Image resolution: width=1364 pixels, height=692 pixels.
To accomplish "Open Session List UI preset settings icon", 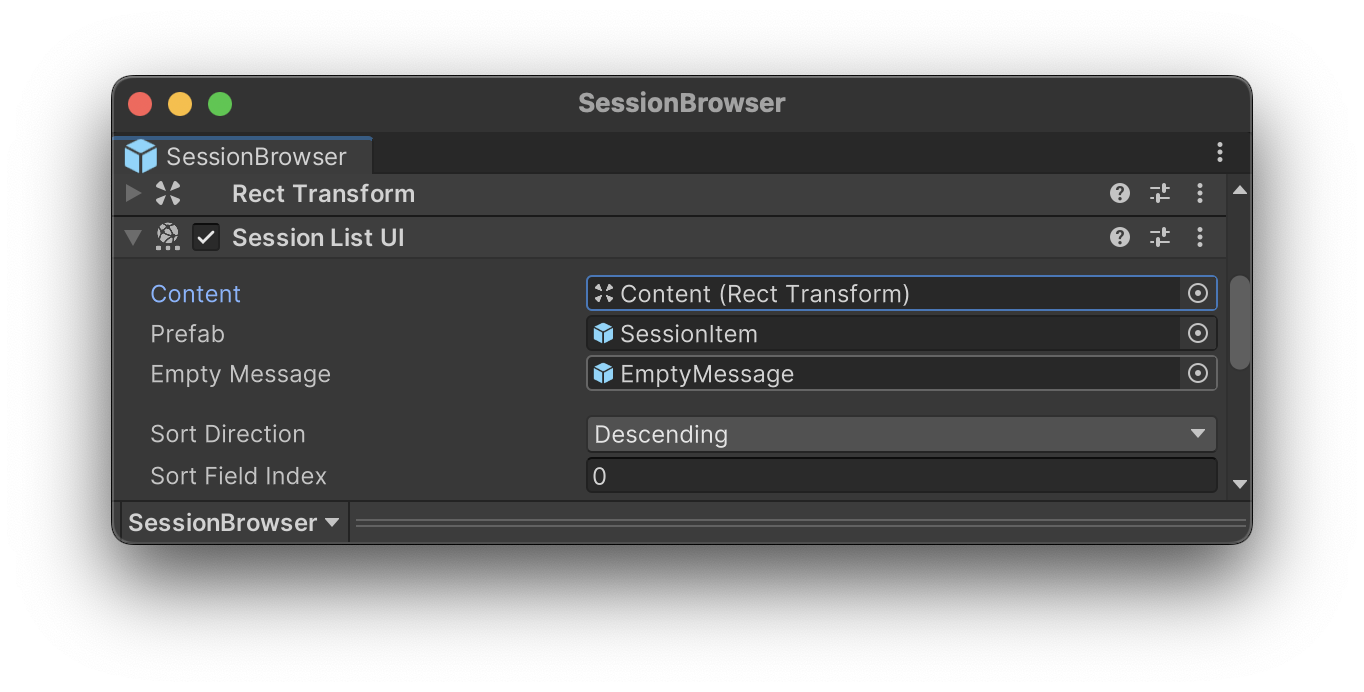I will tap(1159, 237).
